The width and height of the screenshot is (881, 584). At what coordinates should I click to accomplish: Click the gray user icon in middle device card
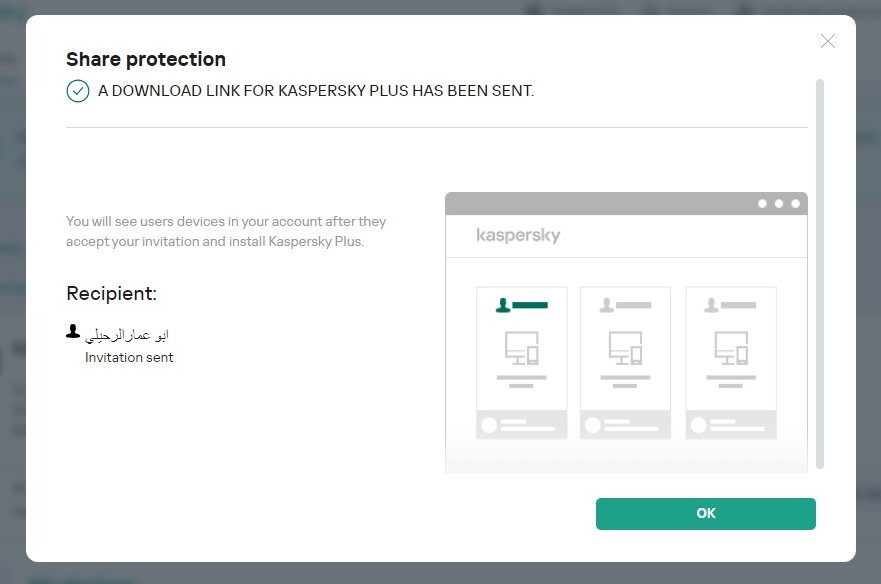coord(606,304)
